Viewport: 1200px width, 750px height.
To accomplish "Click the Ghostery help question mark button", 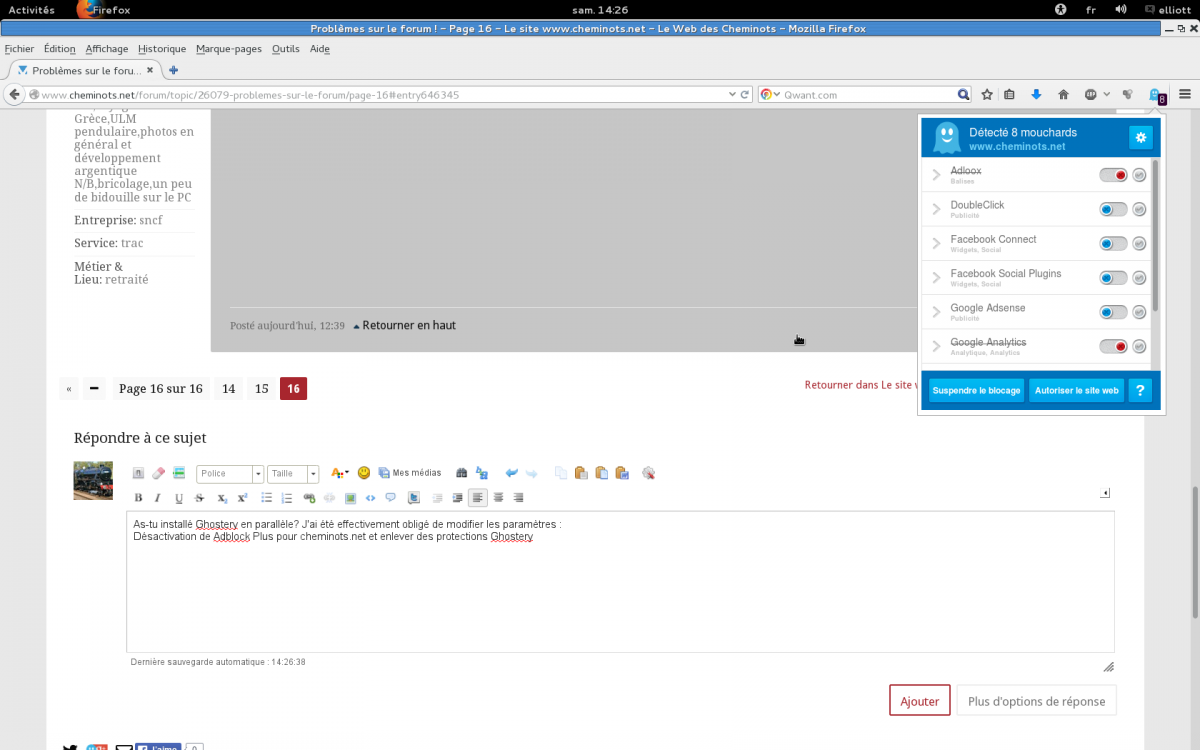I will (x=1140, y=390).
